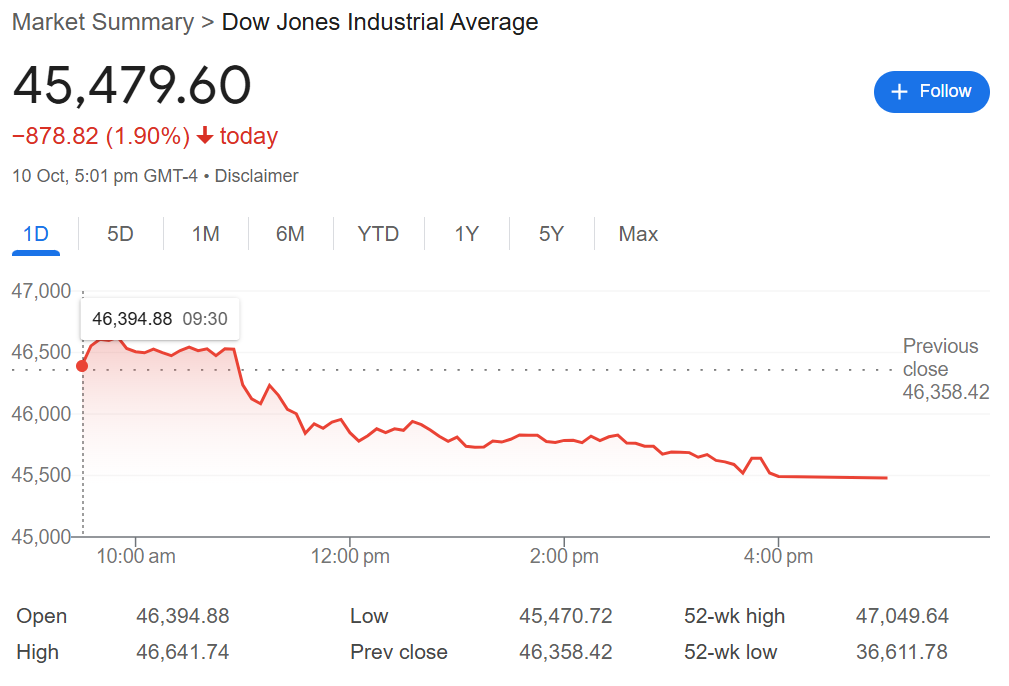Click the plus icon on Follow button
Viewport: 1009px width, 686px height.
899,92
